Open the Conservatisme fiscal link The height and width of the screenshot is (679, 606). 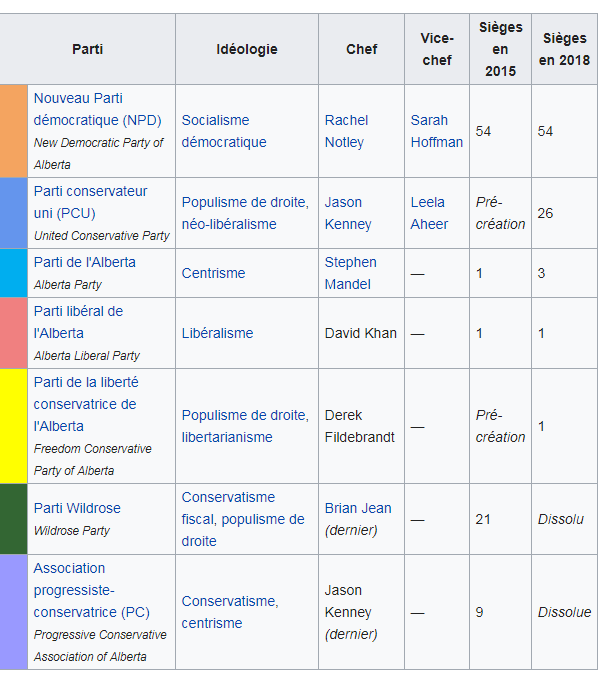point(228,508)
